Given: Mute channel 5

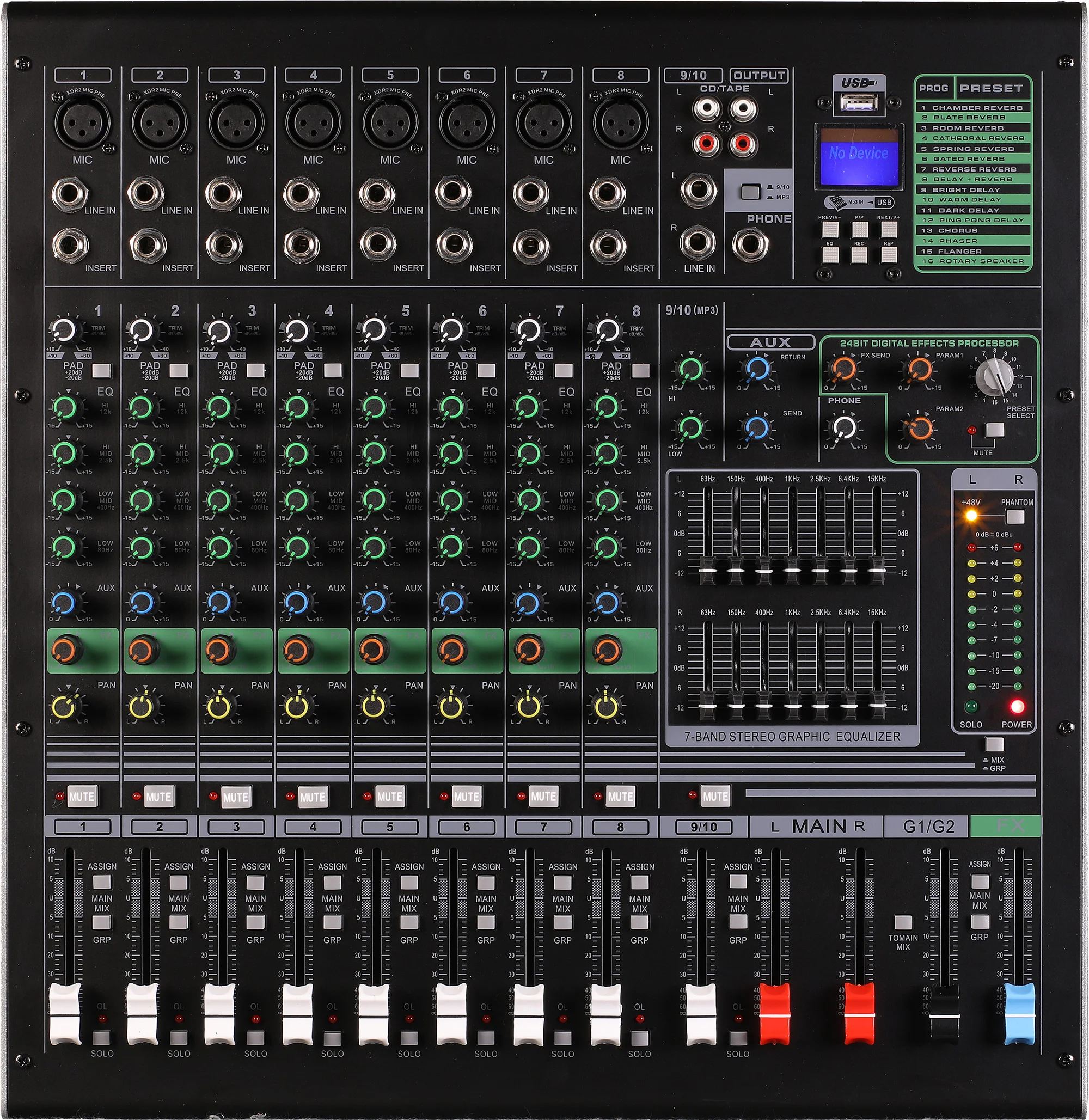Looking at the screenshot, I should click(x=390, y=795).
